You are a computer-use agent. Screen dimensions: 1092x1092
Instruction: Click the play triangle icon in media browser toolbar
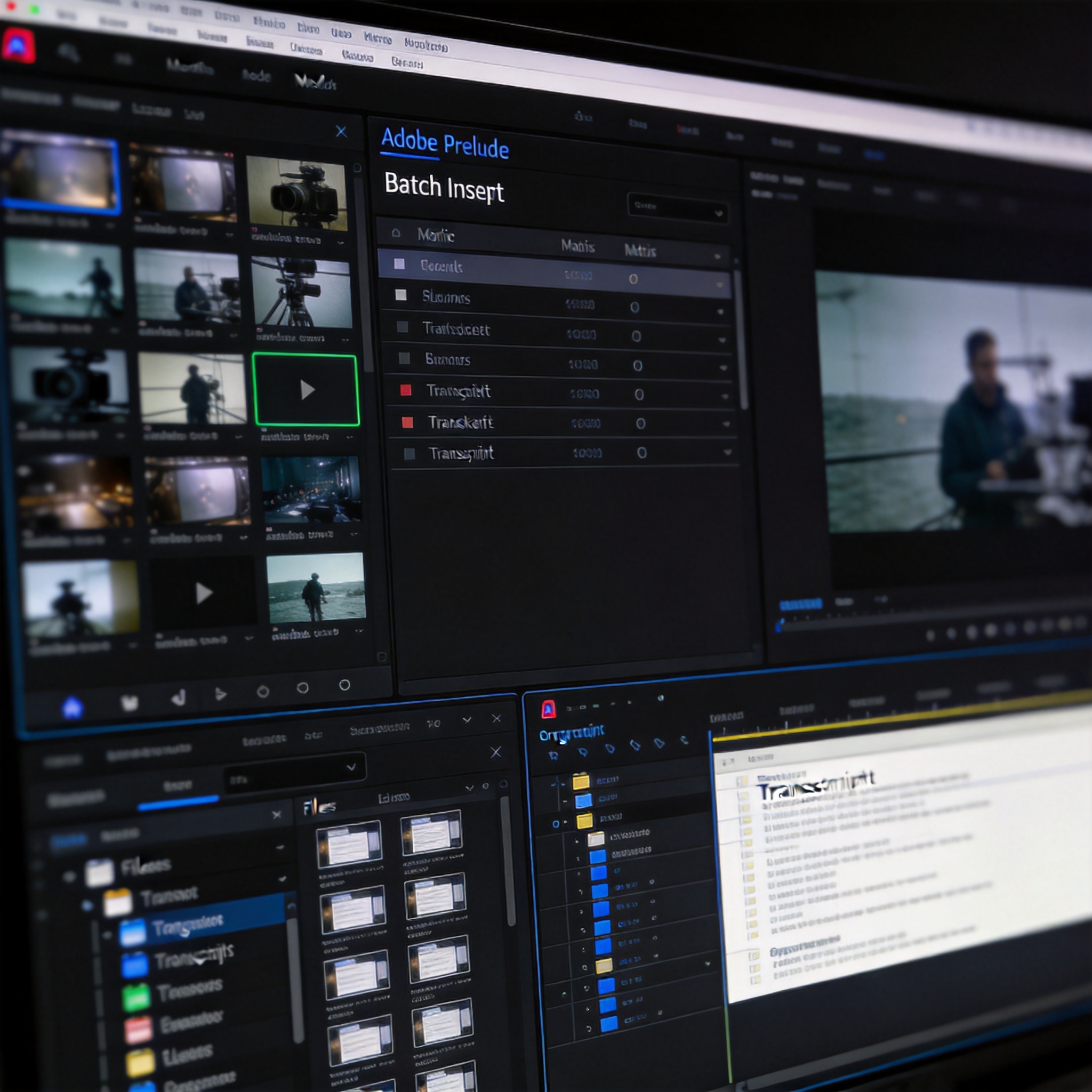220,695
